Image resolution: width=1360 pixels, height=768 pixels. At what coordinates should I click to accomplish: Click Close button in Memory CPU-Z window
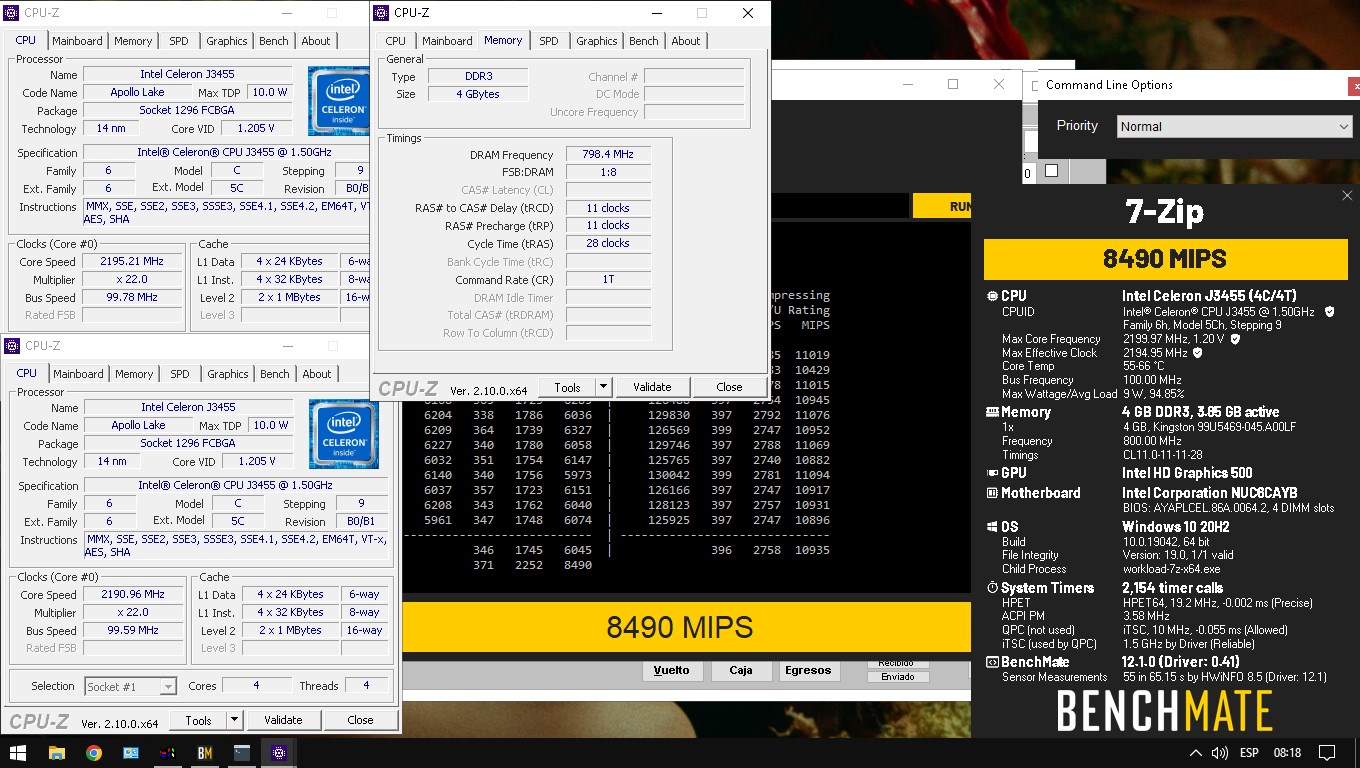coord(730,387)
